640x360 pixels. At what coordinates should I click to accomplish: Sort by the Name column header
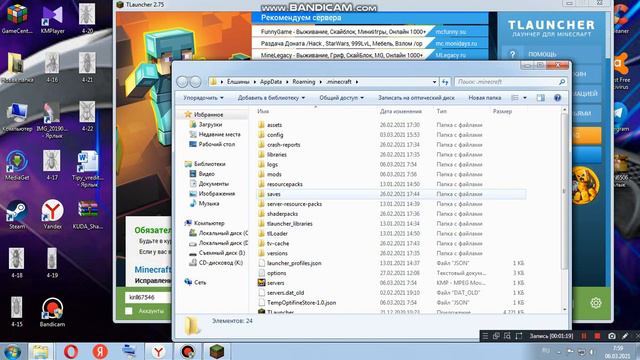(x=316, y=111)
